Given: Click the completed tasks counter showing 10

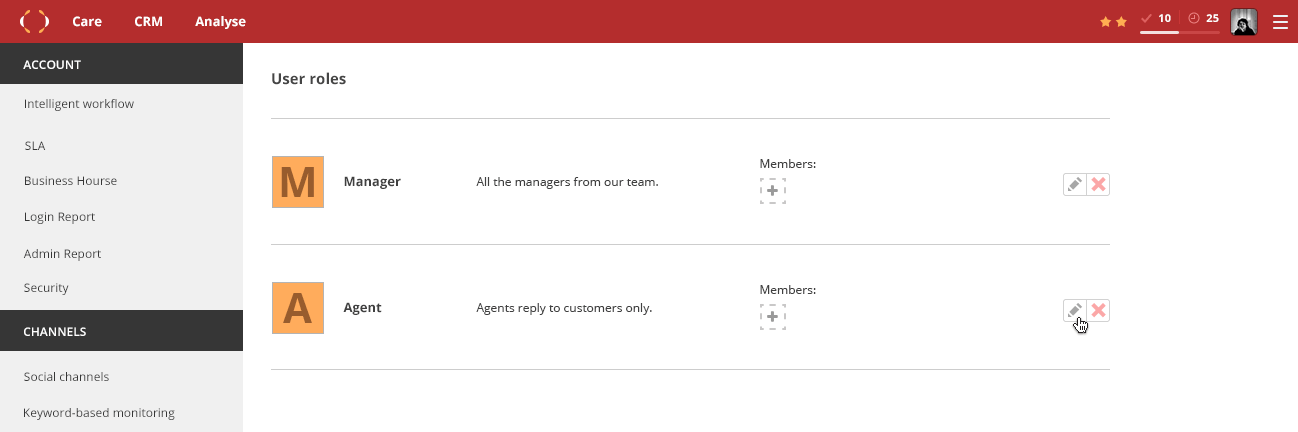Looking at the screenshot, I should [1157, 18].
